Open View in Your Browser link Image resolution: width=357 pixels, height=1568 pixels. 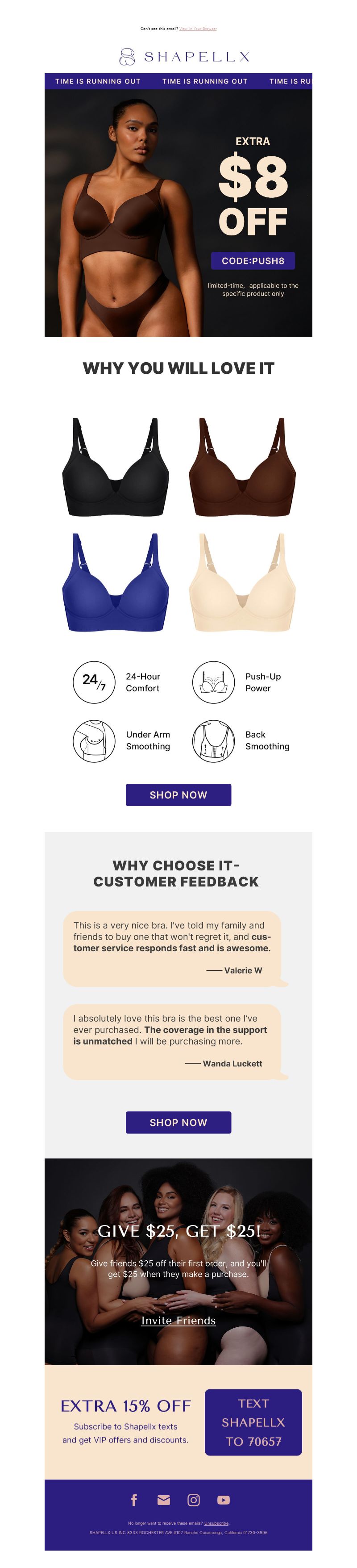(198, 29)
